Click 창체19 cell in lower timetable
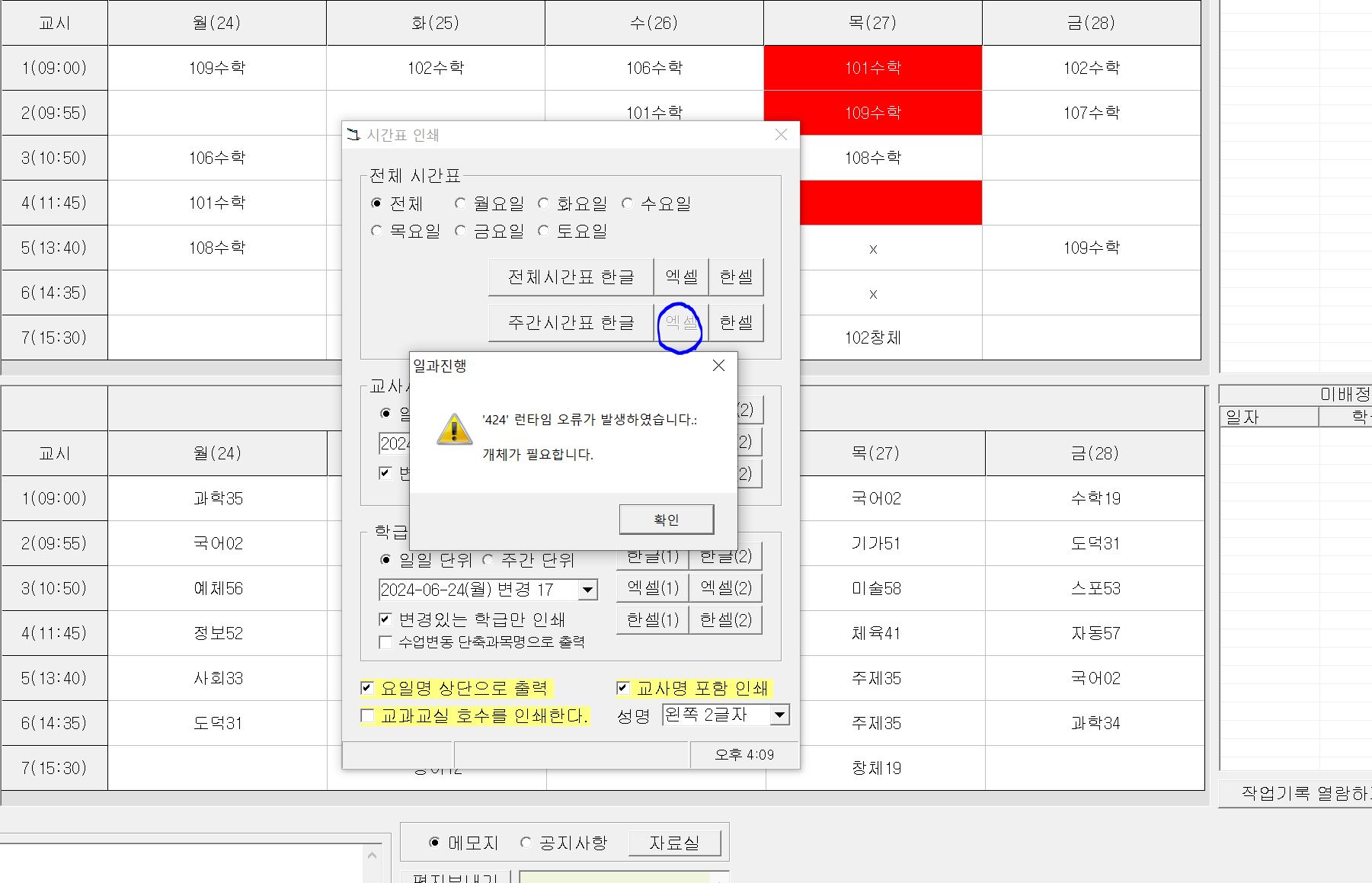 coord(876,768)
